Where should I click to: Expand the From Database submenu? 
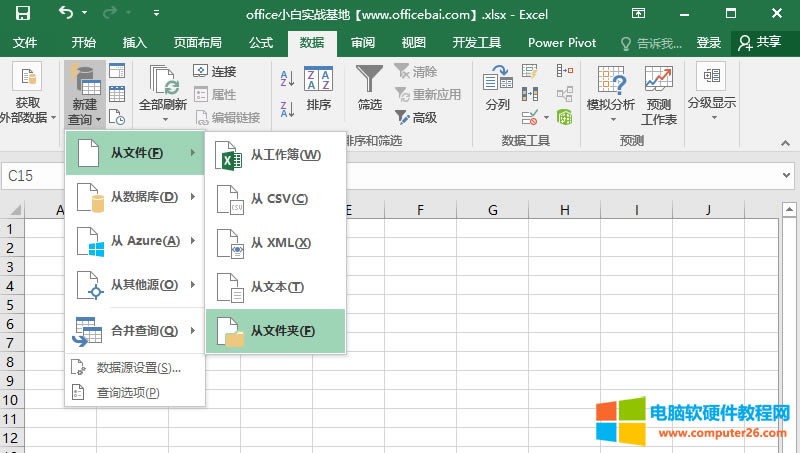tap(134, 197)
